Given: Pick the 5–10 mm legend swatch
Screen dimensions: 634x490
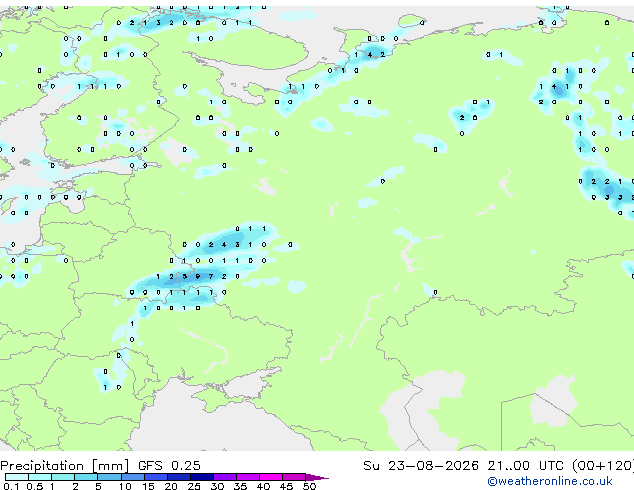Looking at the screenshot, I should click(109, 477).
